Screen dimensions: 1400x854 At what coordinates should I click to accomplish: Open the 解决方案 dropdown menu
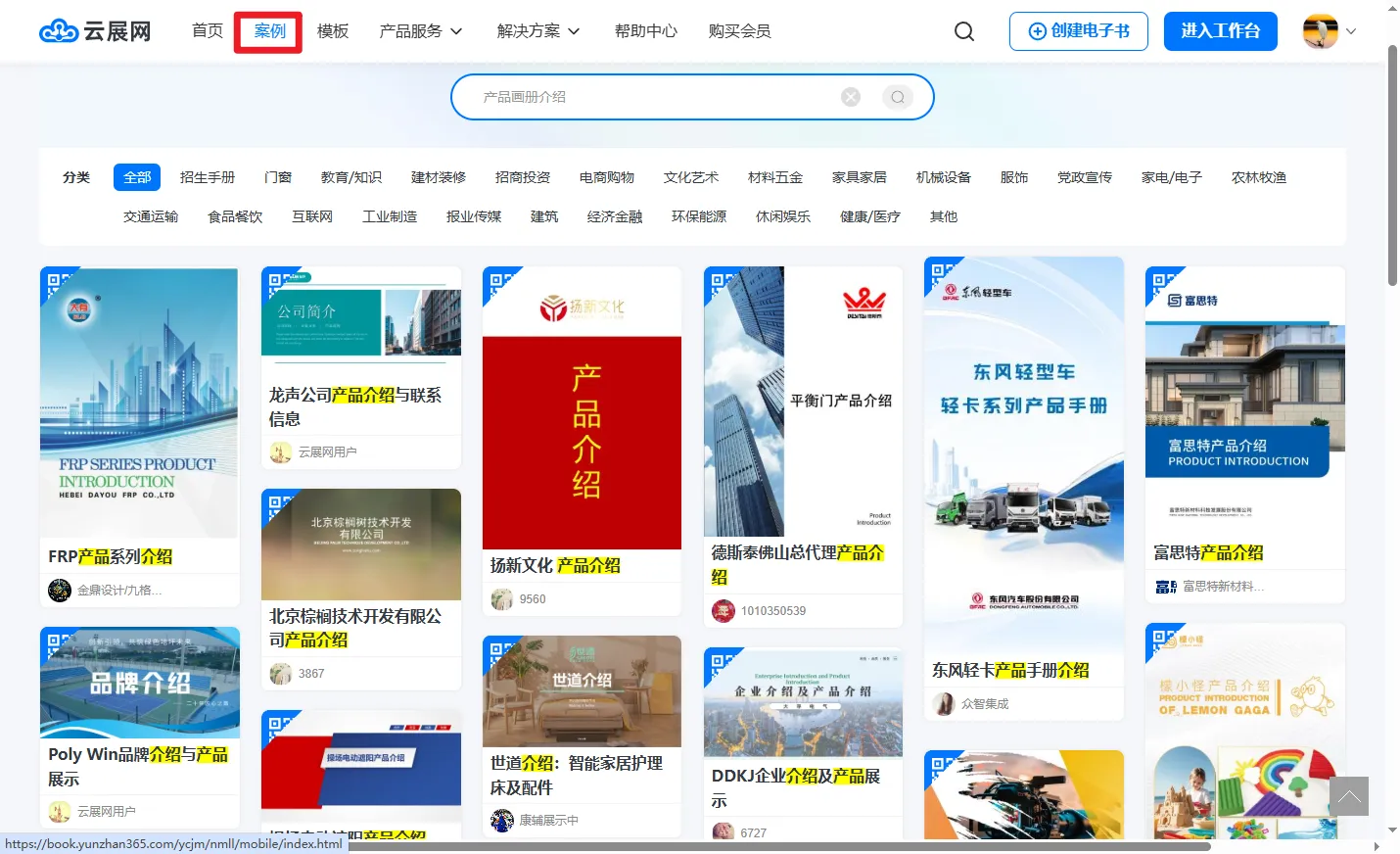coord(538,31)
